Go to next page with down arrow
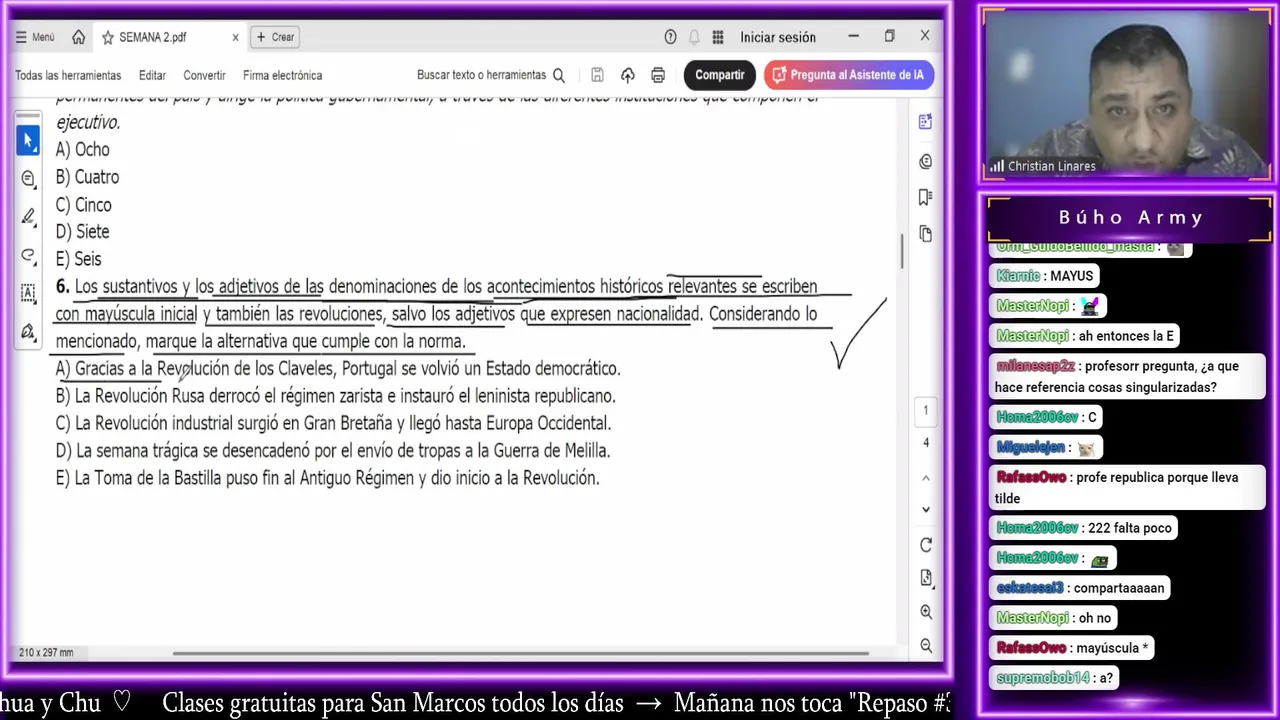 pyautogui.click(x=925, y=509)
